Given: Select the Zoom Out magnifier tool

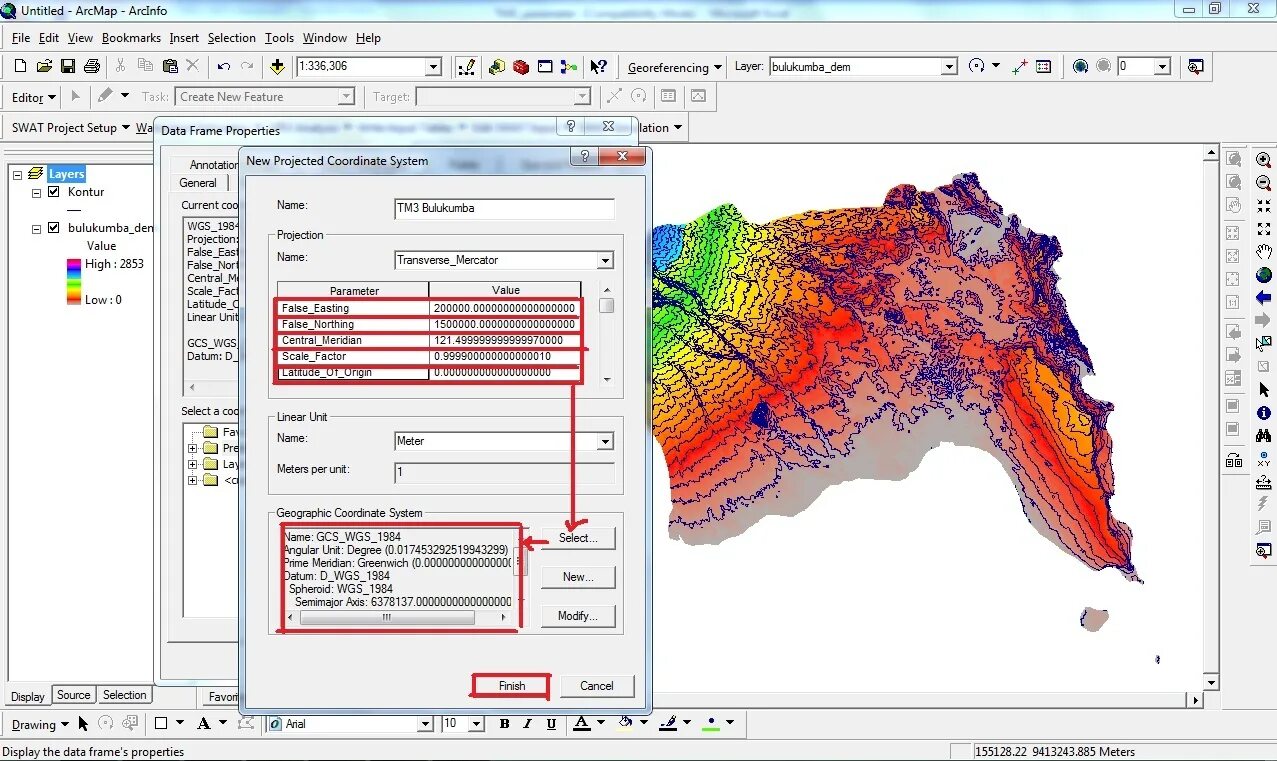Looking at the screenshot, I should coord(1263,183).
